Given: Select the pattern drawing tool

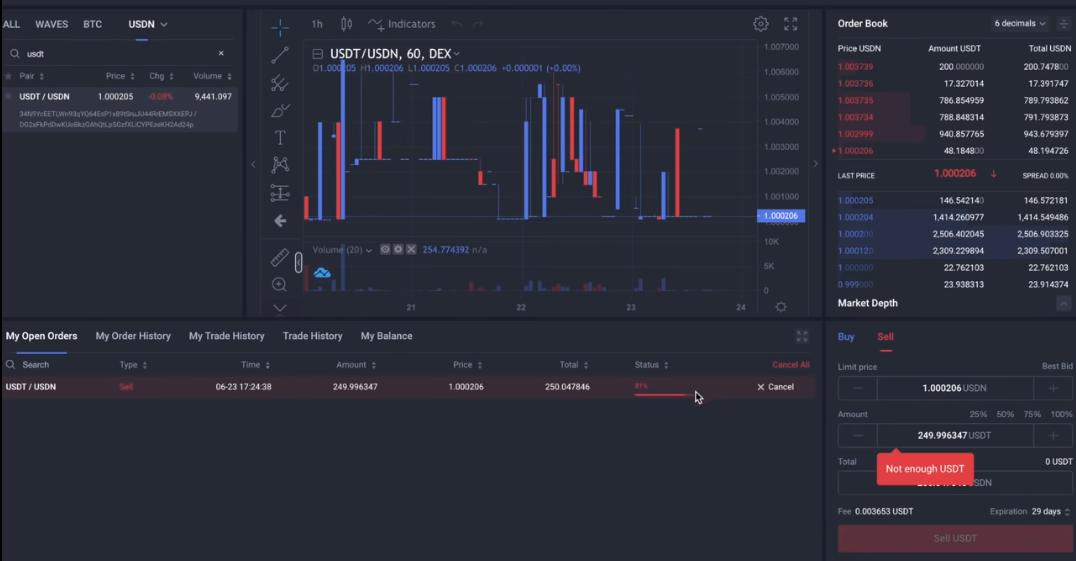Looking at the screenshot, I should (280, 165).
